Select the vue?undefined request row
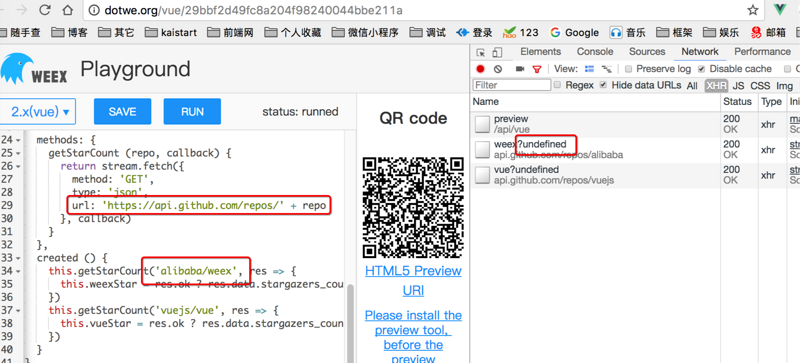This screenshot has height=363, width=800. point(635,175)
